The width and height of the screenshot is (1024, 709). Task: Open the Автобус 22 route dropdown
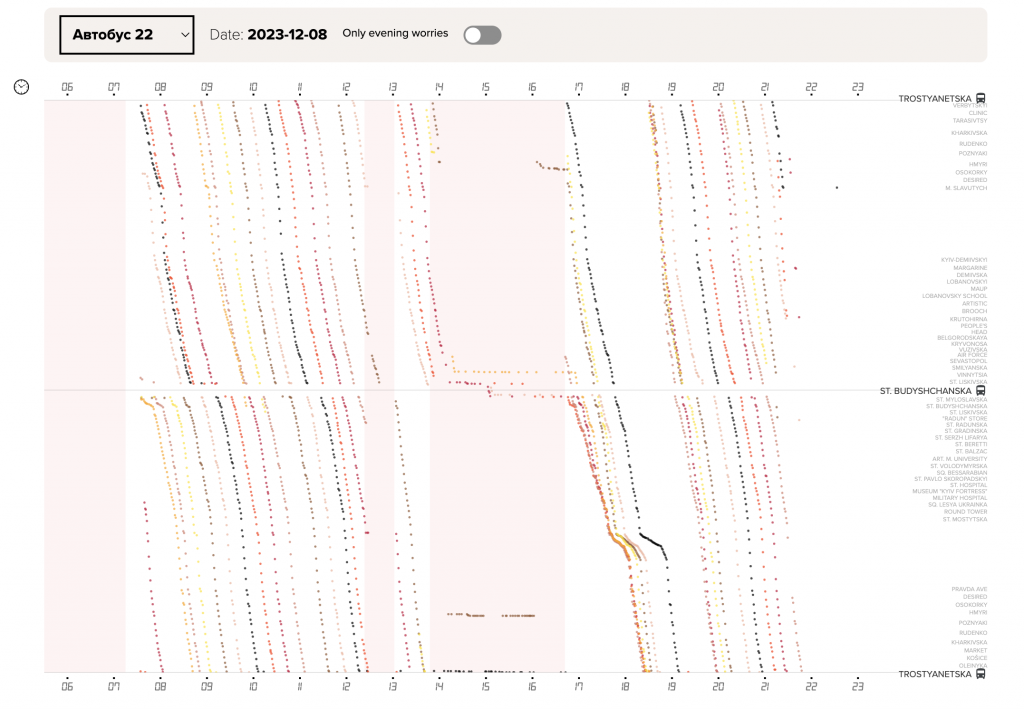(127, 33)
